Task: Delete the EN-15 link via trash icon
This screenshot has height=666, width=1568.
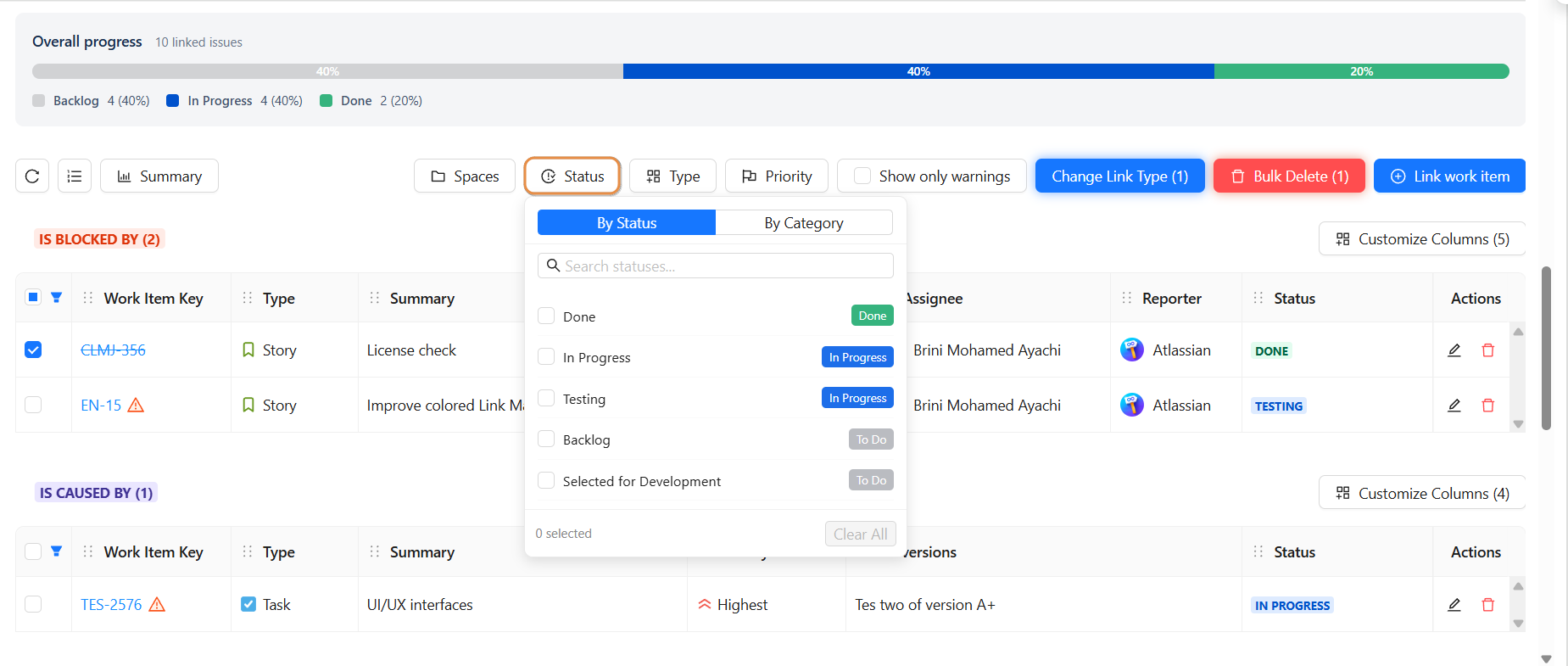Action: tap(1487, 406)
